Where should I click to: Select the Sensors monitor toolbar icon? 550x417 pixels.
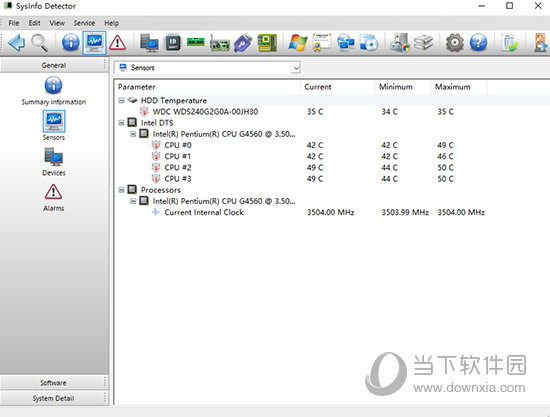[x=94, y=43]
